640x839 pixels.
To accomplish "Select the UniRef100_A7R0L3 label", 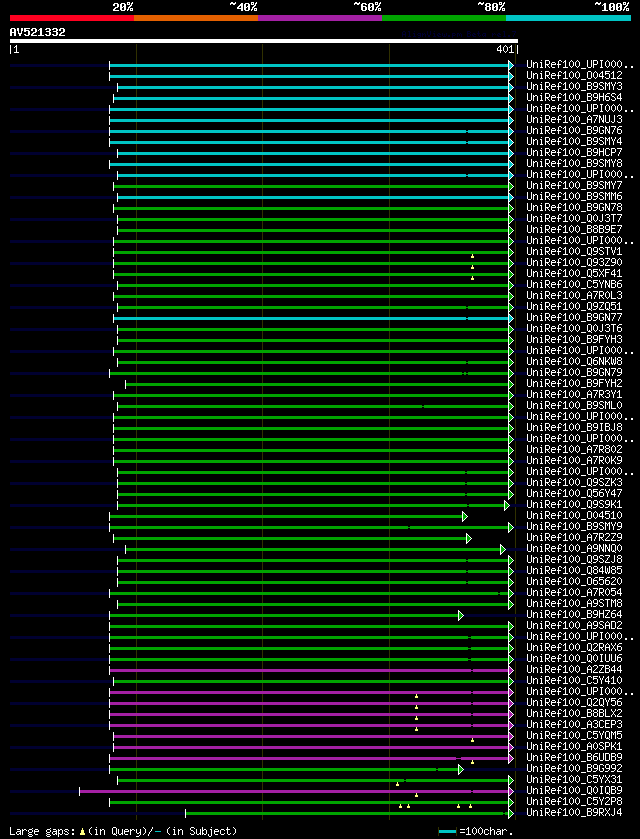I will [x=574, y=295].
